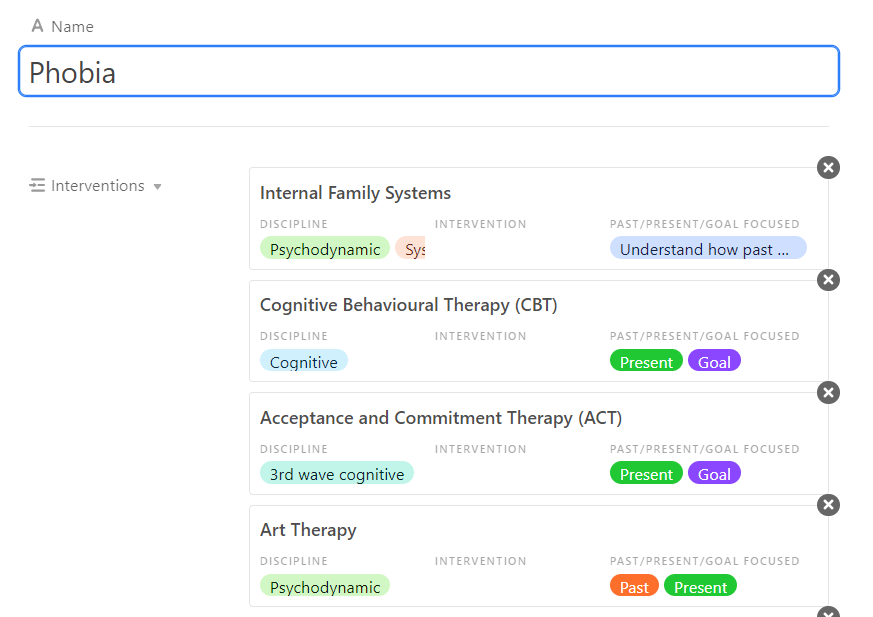Click Psychodynamic tag in Art Therapy card
This screenshot has height=617, width=873.
(x=325, y=586)
